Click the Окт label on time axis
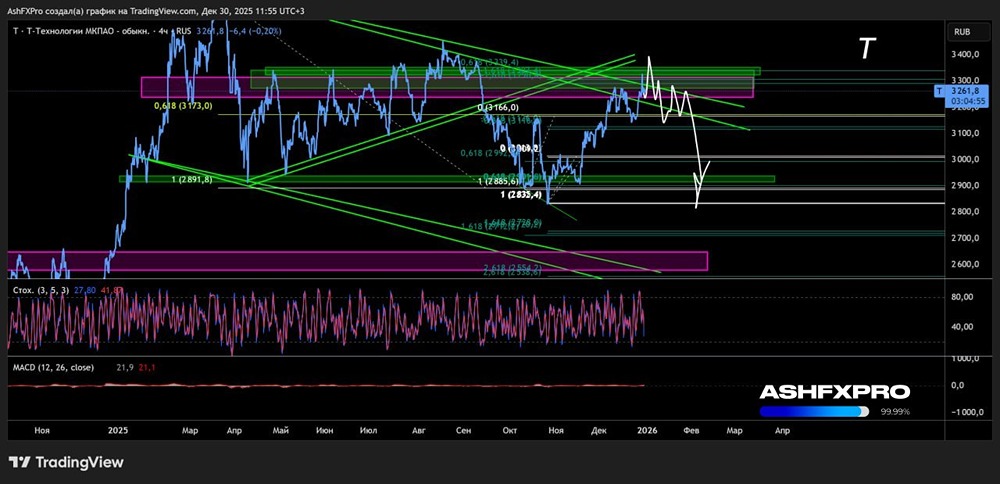This screenshot has height=484, width=1000. click(x=509, y=430)
